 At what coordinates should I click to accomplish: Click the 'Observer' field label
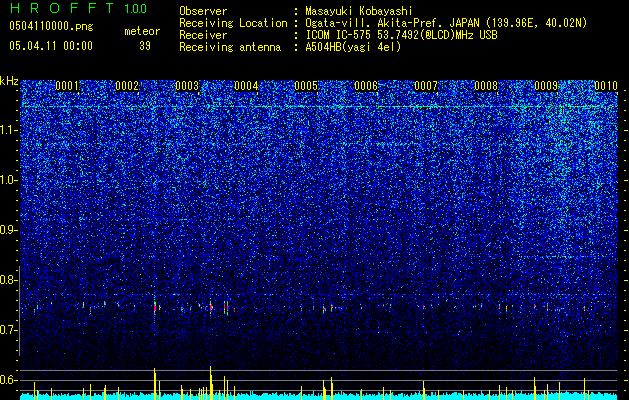pos(203,11)
